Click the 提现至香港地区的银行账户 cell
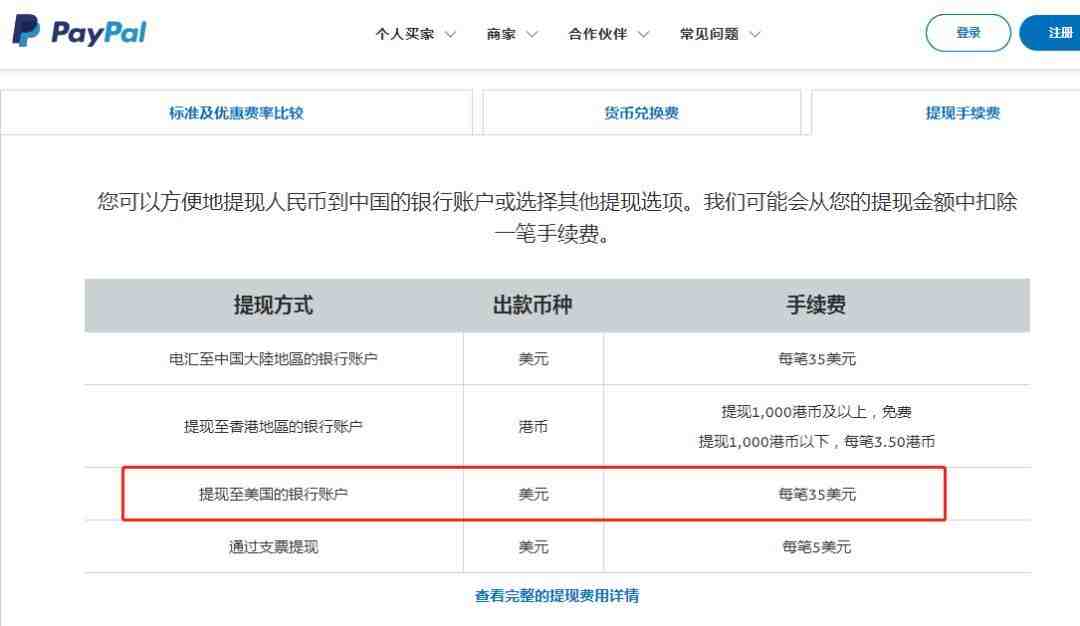This screenshot has height=626, width=1080. click(x=273, y=426)
